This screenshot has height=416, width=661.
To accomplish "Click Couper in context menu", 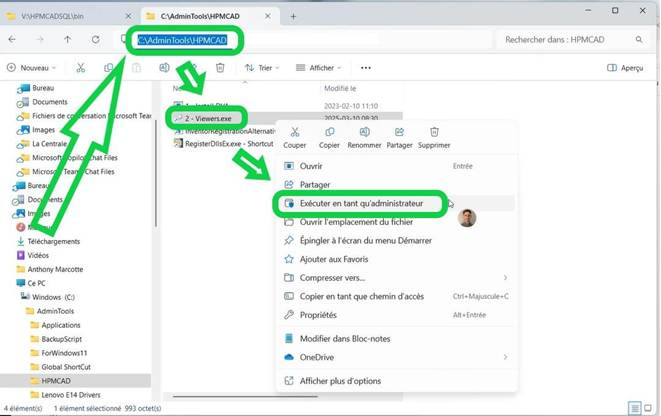I will 294,138.
